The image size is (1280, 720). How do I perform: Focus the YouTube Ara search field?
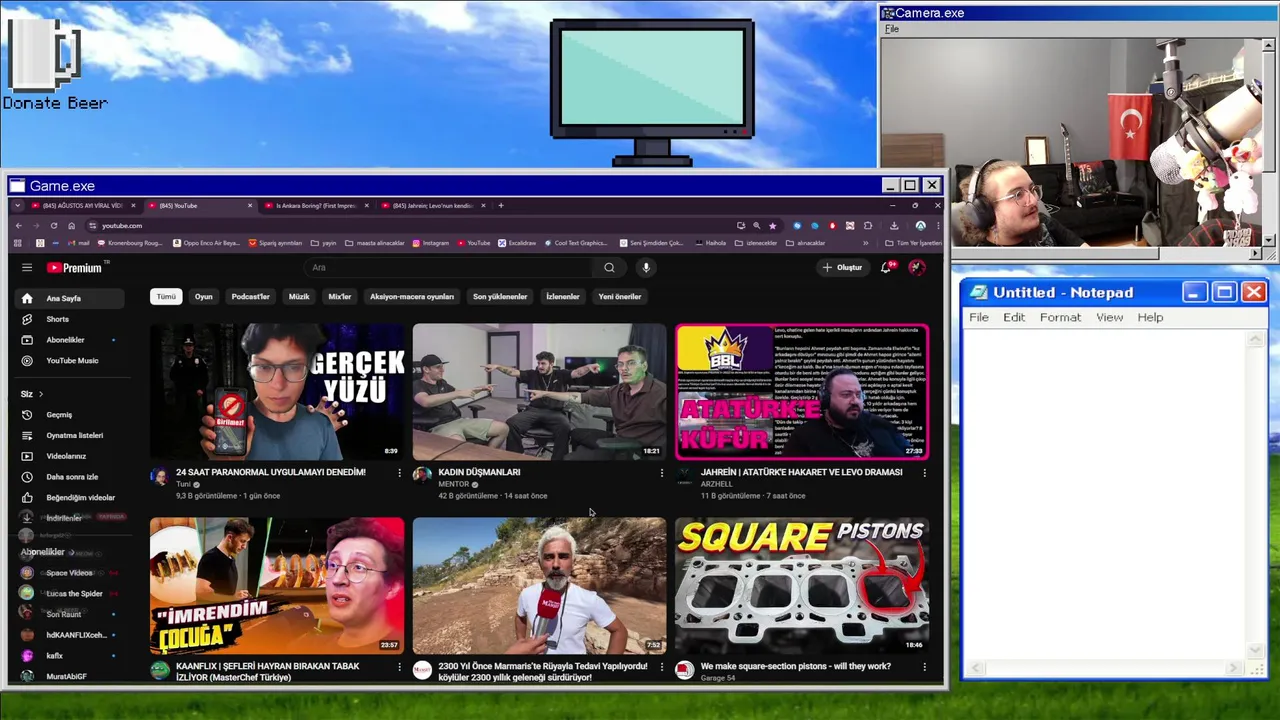coord(450,267)
